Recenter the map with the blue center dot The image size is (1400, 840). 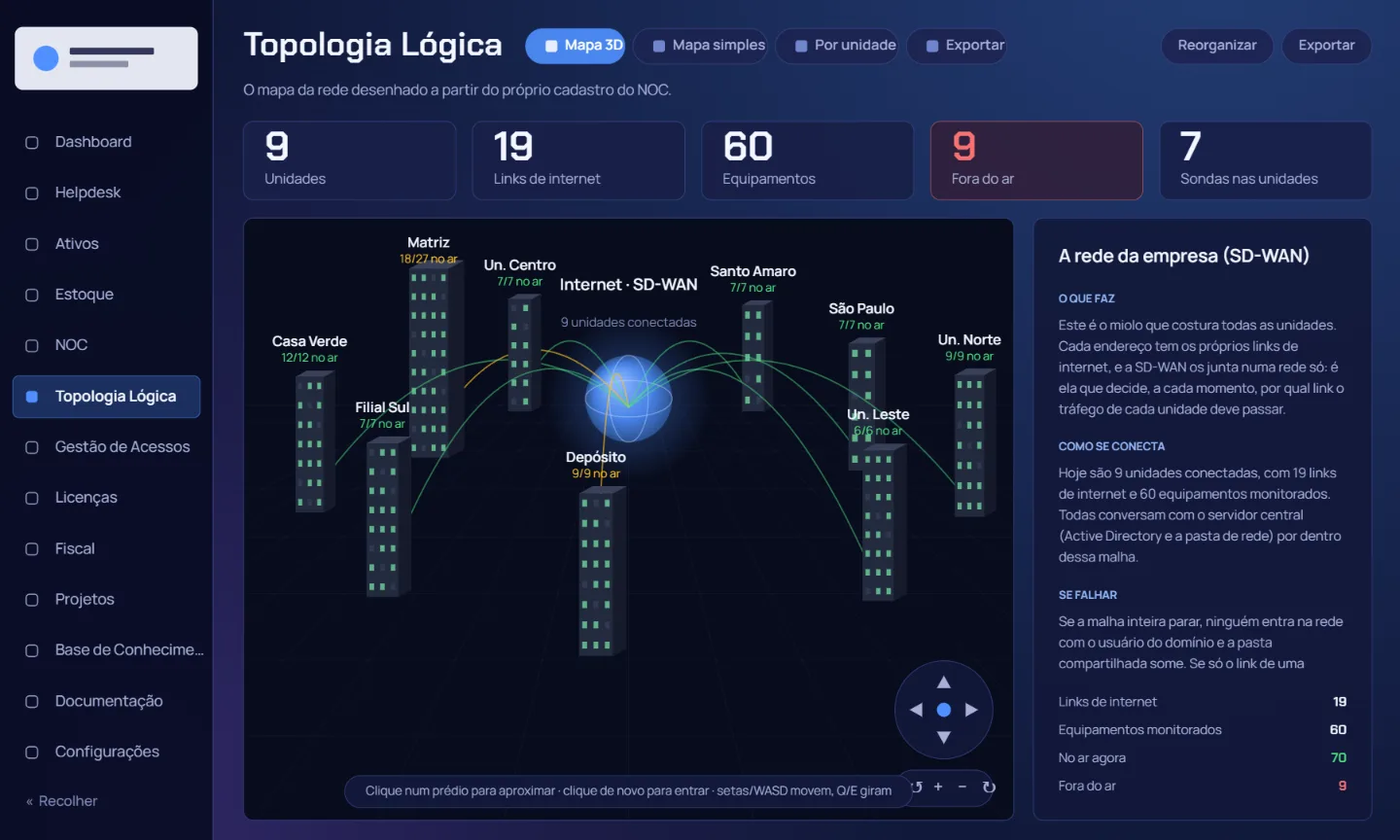[943, 710]
